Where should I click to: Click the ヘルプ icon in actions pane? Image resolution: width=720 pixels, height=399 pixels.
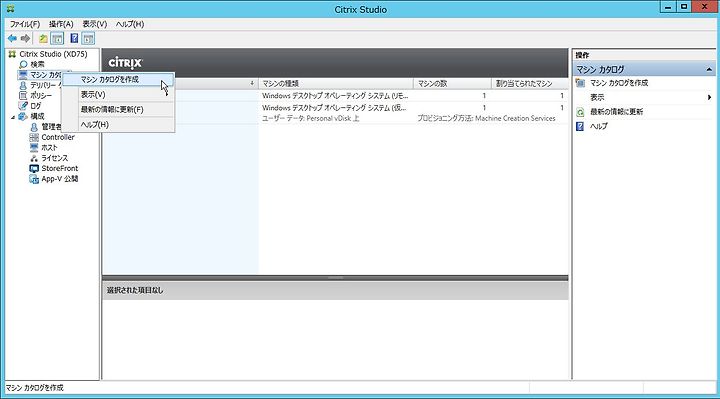pos(580,126)
